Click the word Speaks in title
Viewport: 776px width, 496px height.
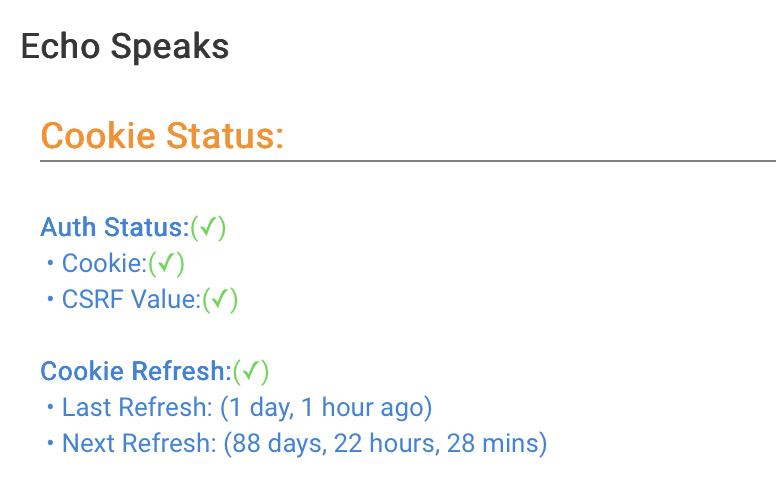[170, 48]
